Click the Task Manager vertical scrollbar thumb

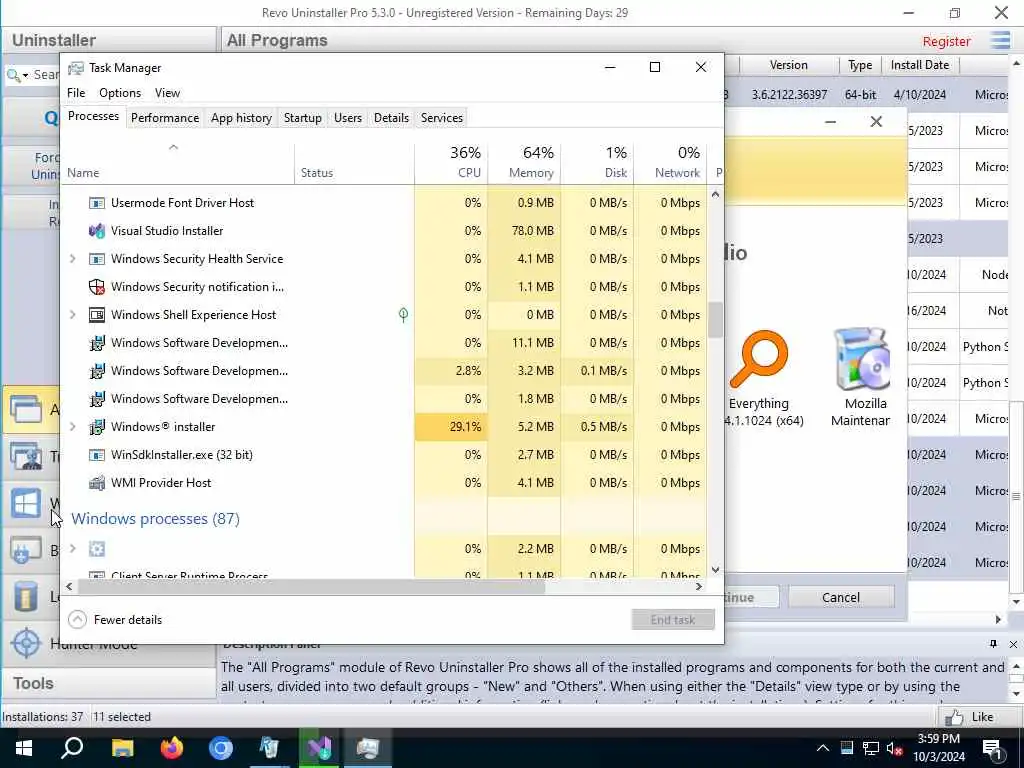click(715, 319)
